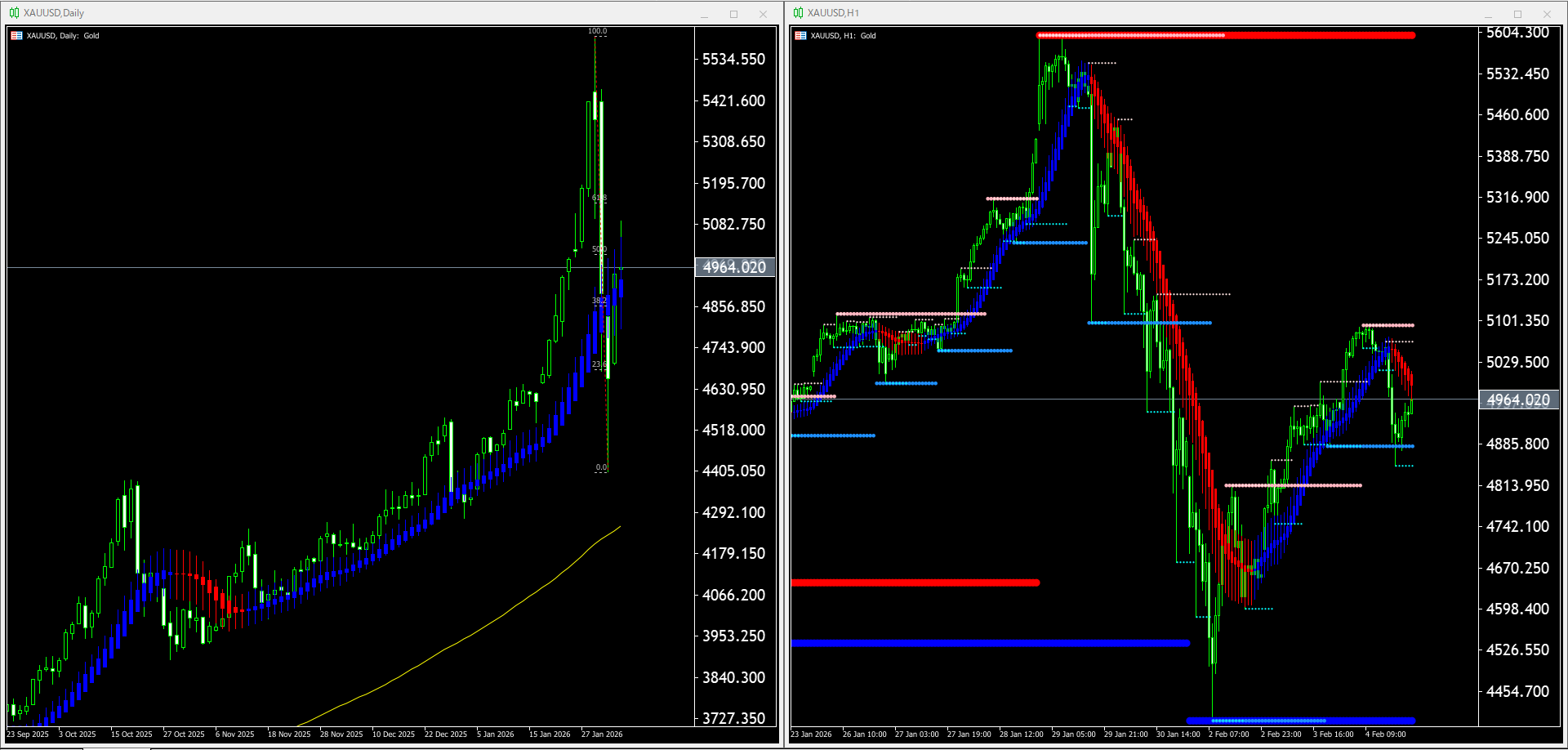The image size is (1568, 750).
Task: Click the 4292.100 price label
Action: (x=733, y=512)
